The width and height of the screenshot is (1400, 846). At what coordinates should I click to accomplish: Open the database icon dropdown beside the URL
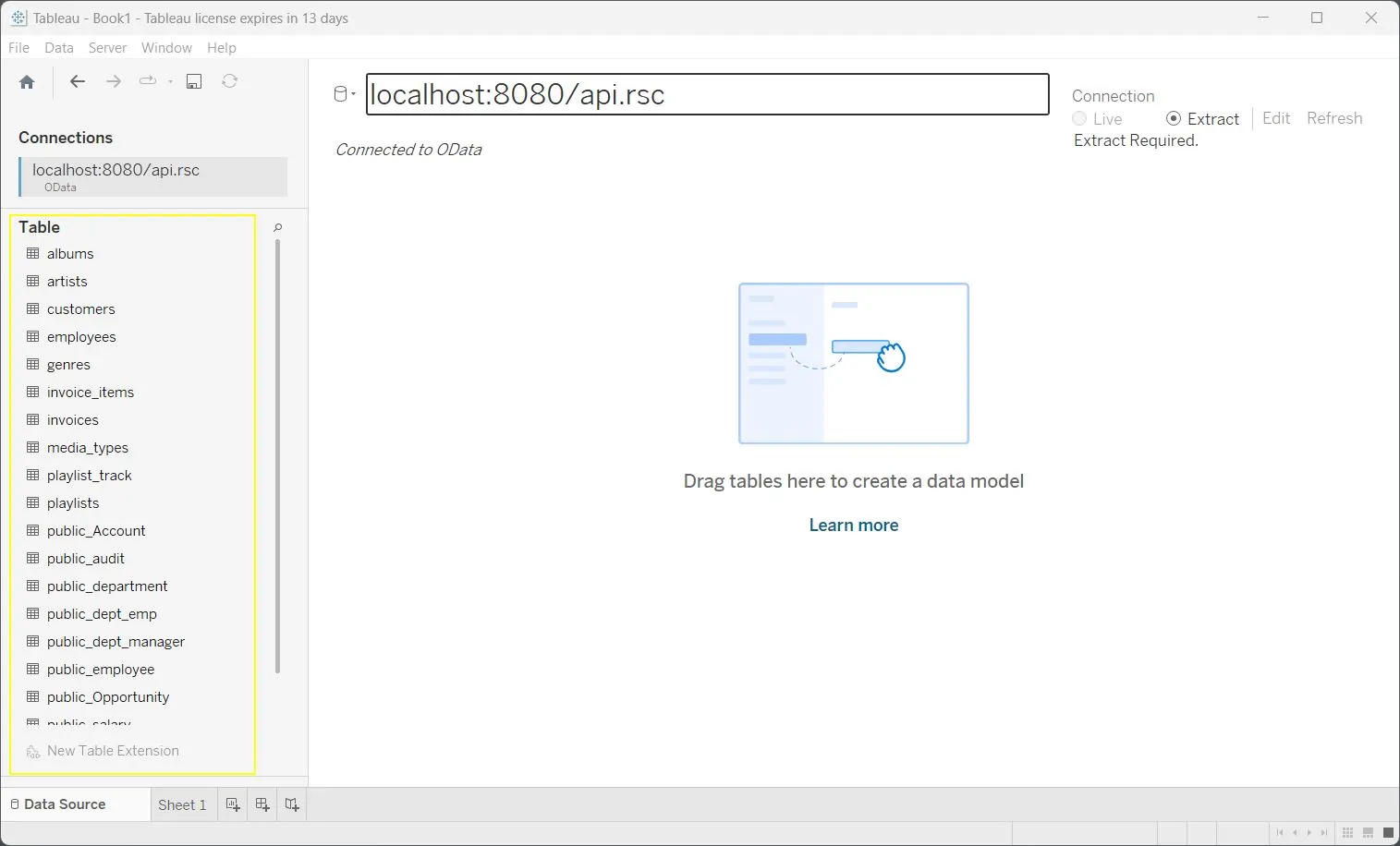(343, 93)
